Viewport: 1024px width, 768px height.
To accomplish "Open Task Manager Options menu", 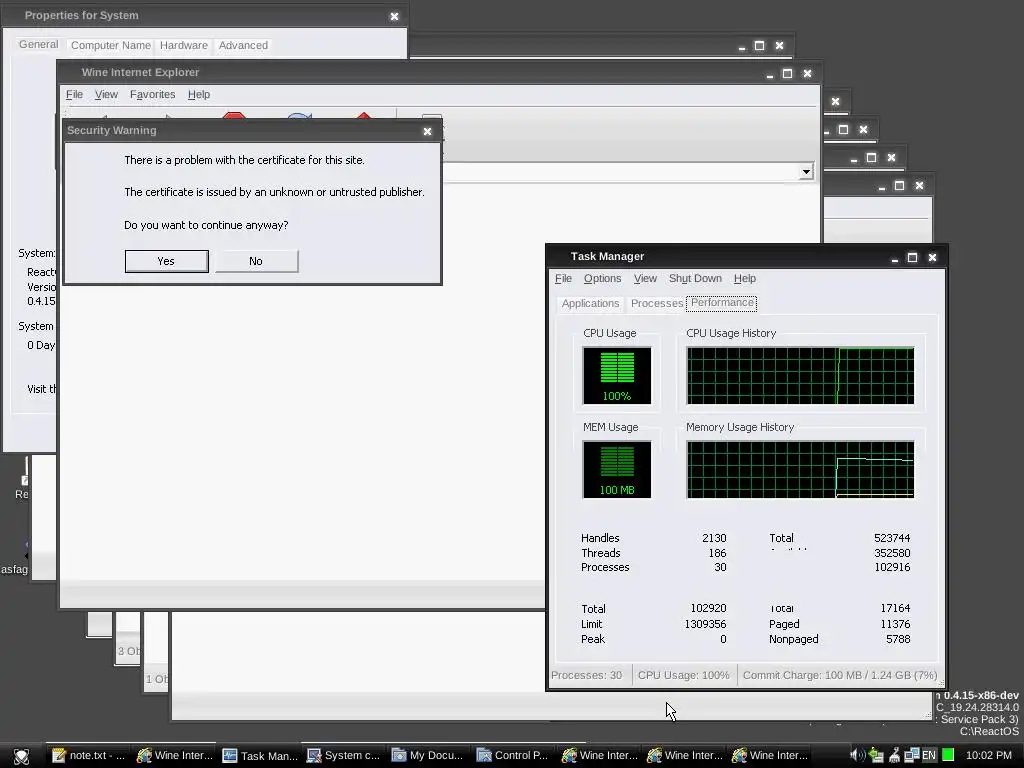I will [602, 279].
